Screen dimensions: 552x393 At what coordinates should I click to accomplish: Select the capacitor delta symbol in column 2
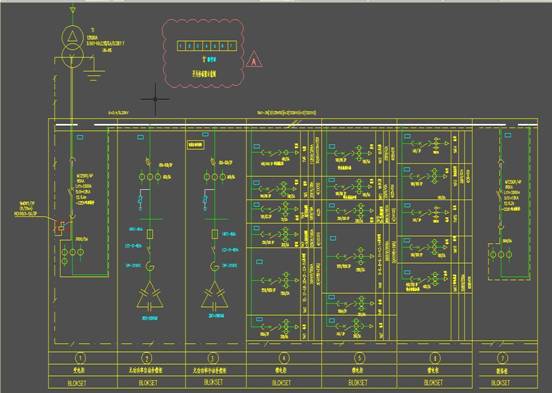pos(150,296)
